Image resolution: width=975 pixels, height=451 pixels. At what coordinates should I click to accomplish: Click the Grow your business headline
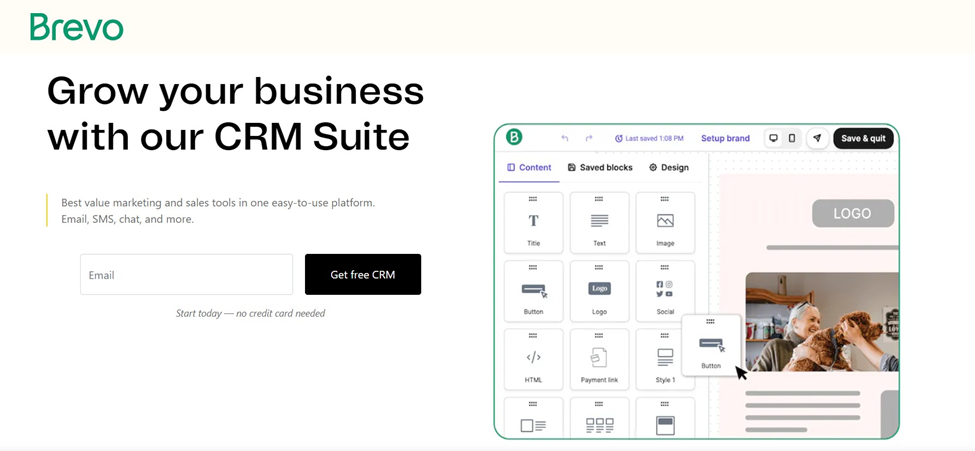point(236,114)
